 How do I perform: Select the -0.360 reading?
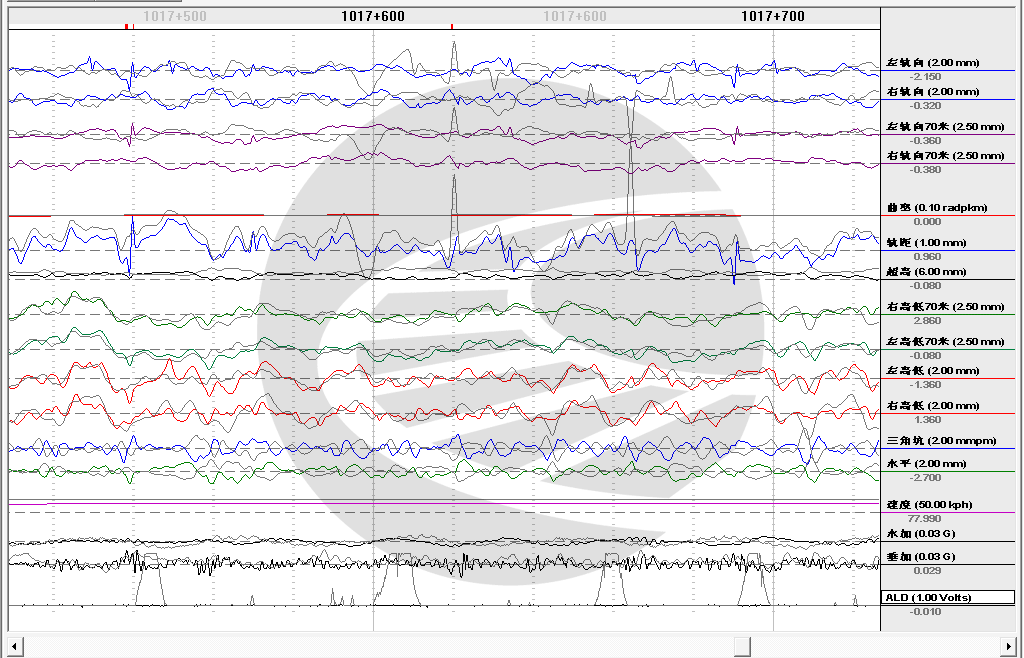[925, 141]
